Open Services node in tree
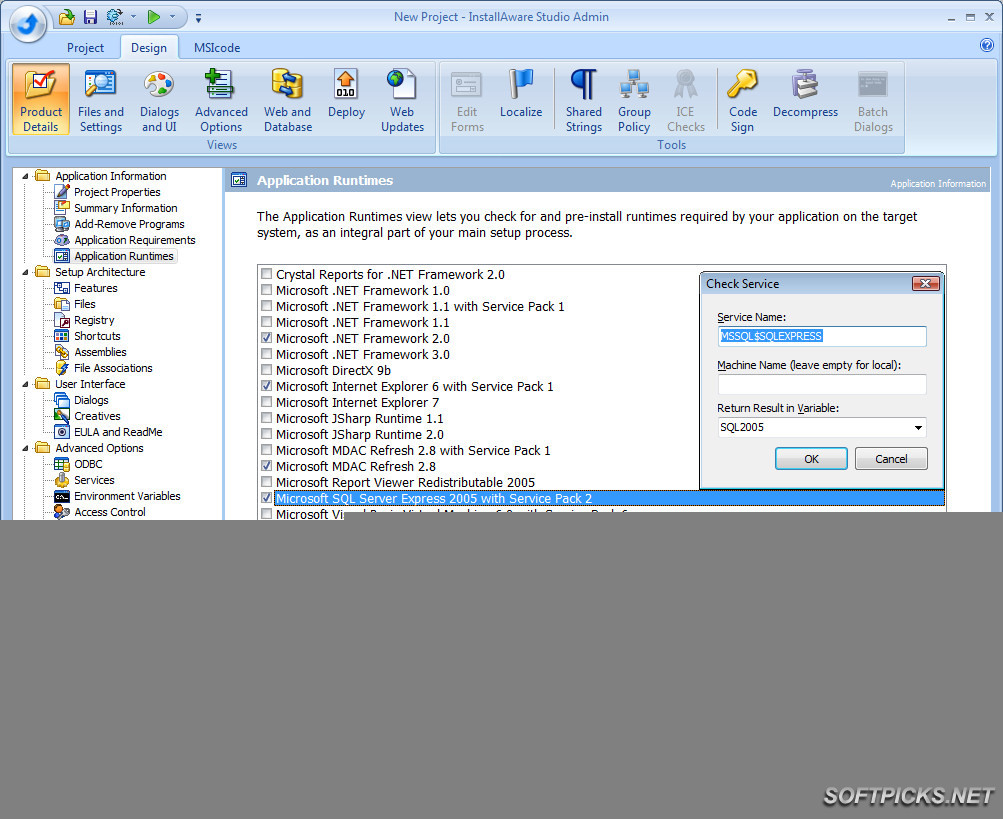 (94, 480)
